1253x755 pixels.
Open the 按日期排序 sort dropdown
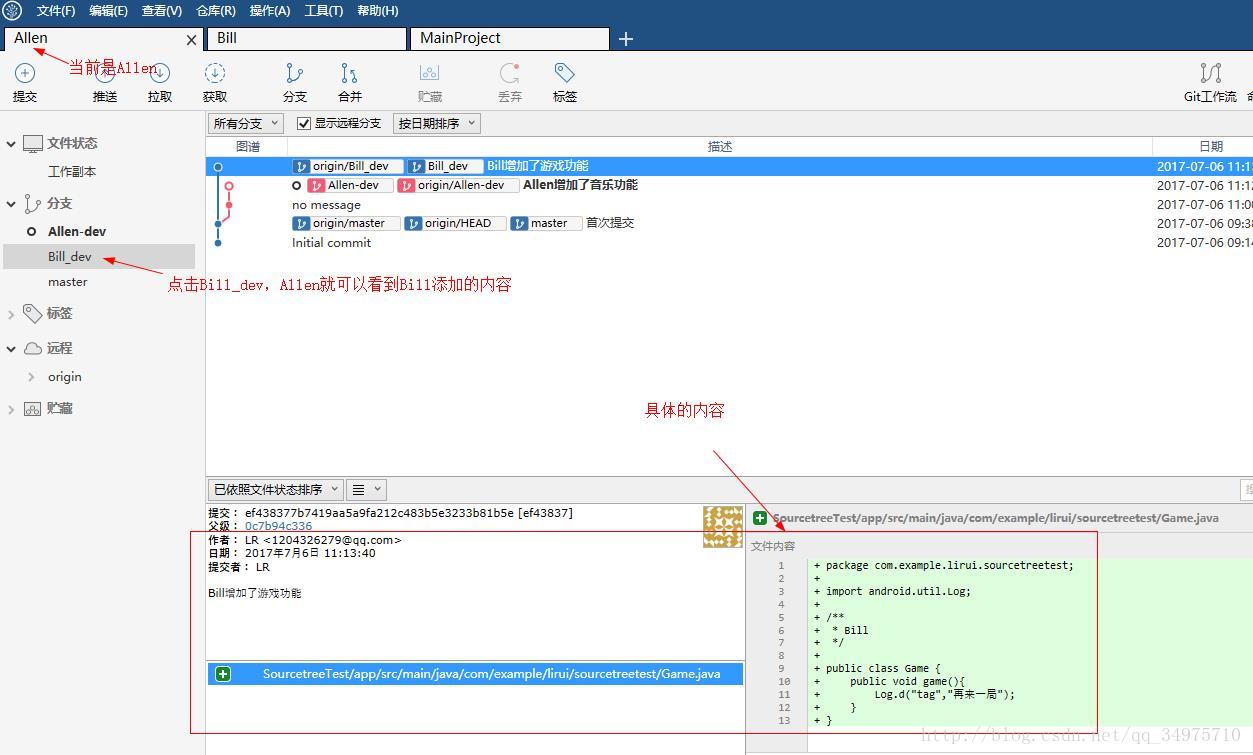(437, 123)
